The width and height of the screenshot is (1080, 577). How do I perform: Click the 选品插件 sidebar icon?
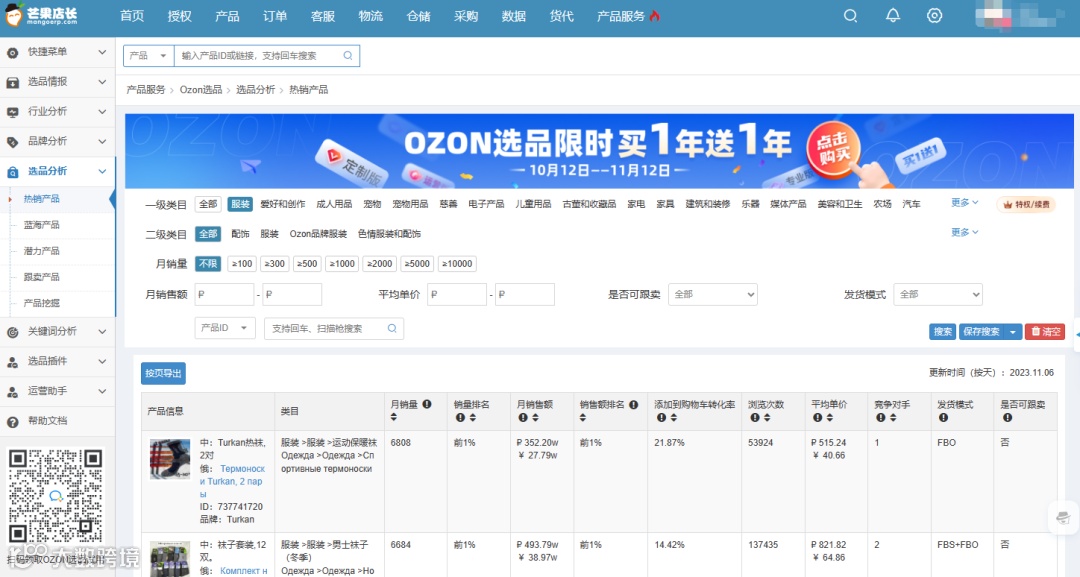(x=12, y=361)
